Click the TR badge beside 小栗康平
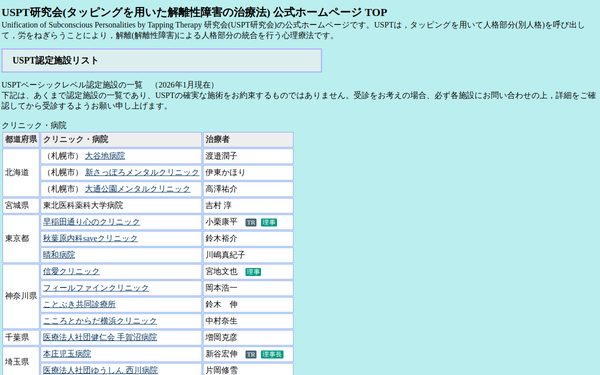 pos(251,223)
